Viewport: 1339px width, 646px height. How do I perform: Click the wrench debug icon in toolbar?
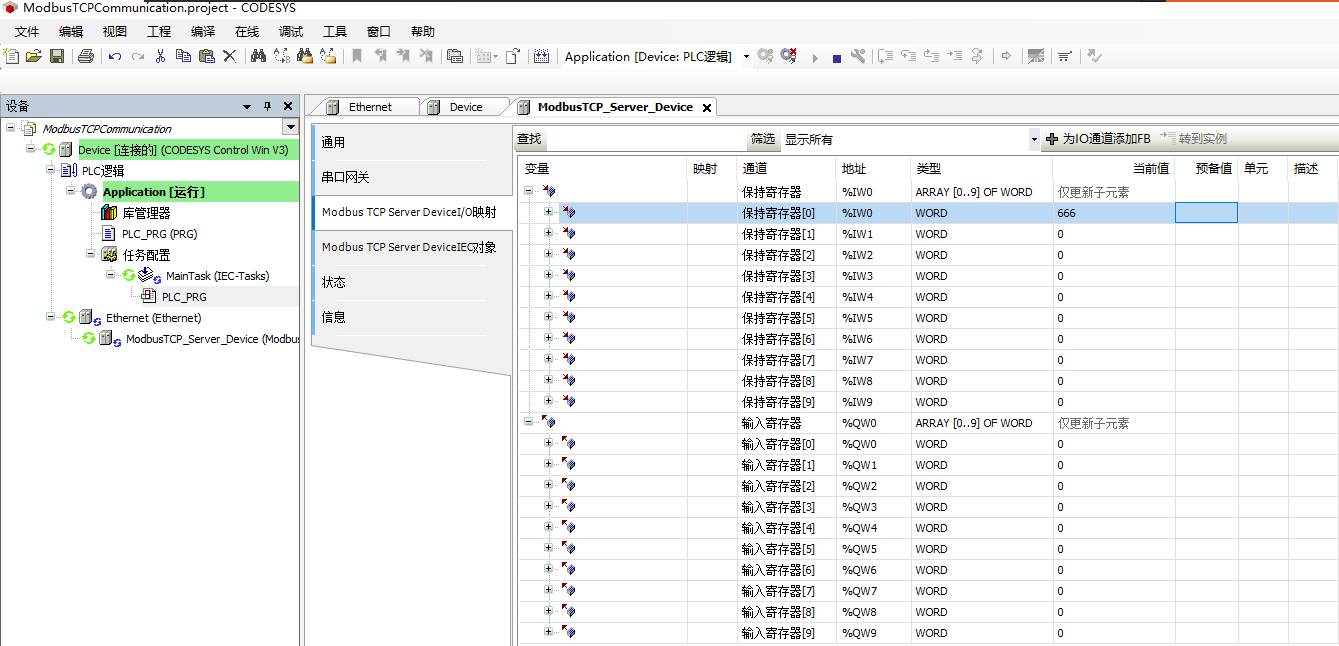point(858,56)
